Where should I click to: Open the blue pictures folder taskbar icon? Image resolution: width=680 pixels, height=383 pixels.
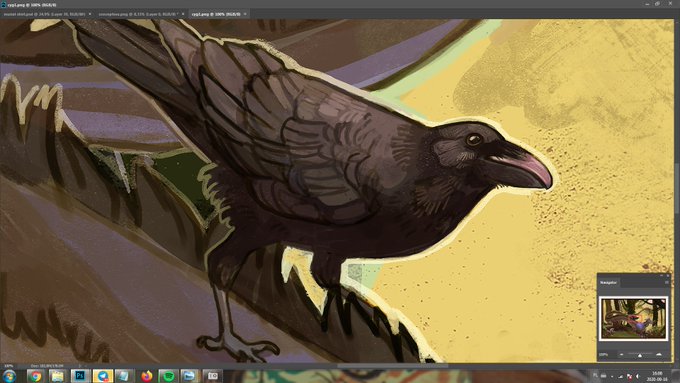[190, 376]
